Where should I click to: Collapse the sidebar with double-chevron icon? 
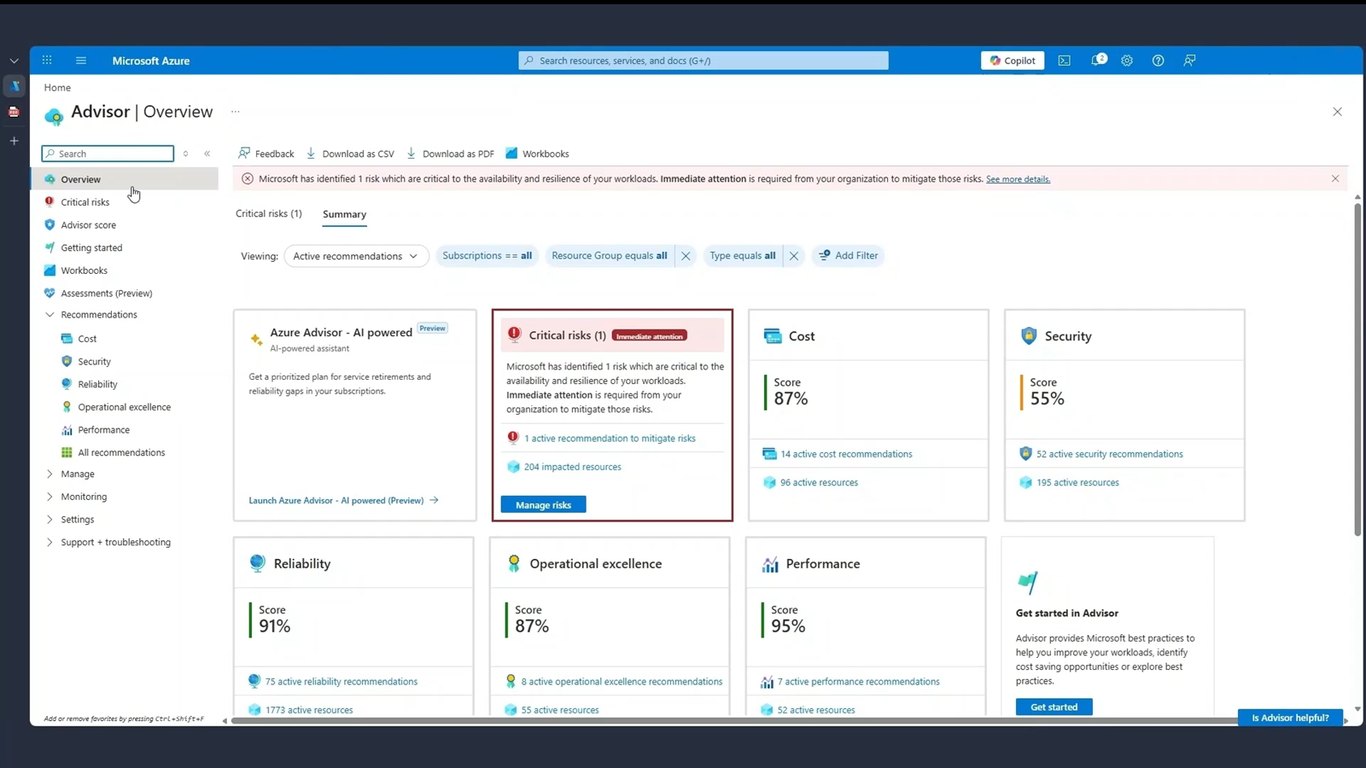coord(207,154)
